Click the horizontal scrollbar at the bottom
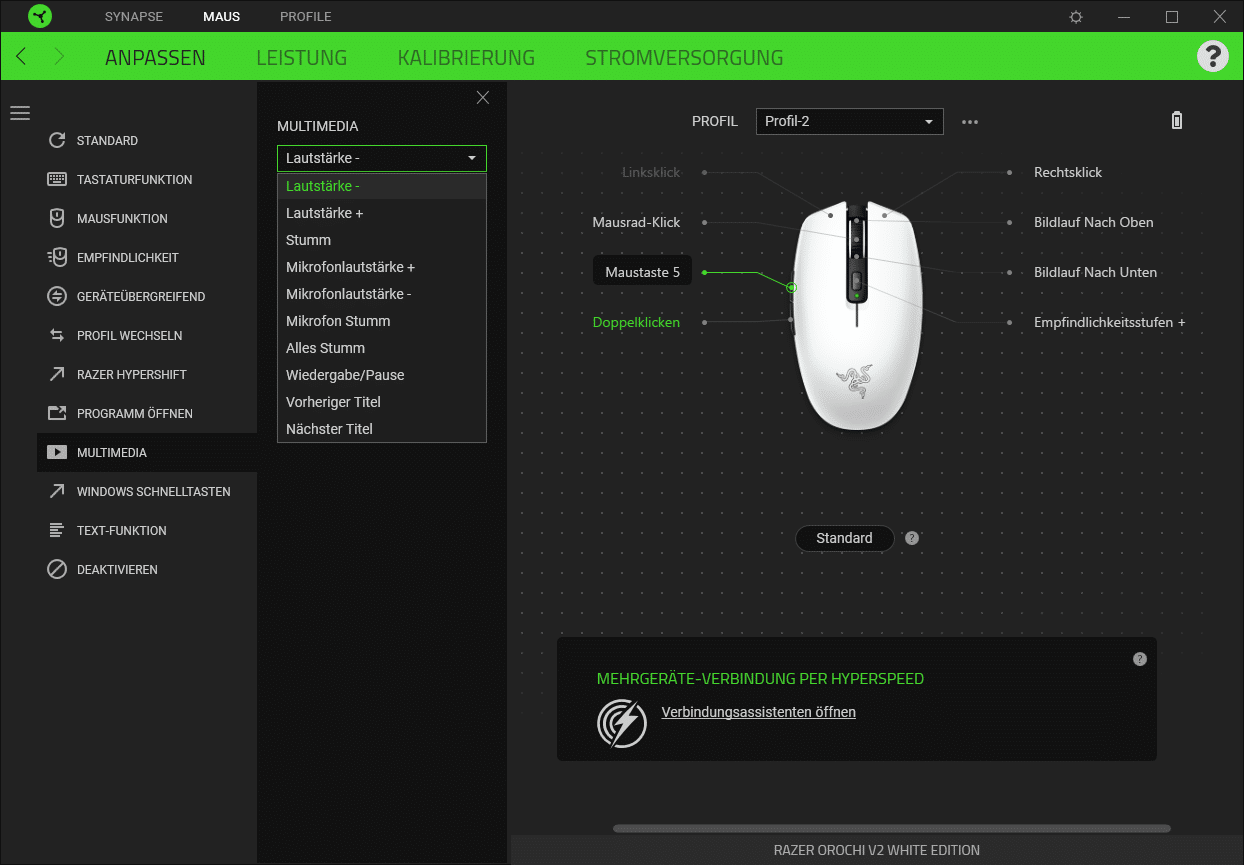1244x865 pixels. [890, 828]
